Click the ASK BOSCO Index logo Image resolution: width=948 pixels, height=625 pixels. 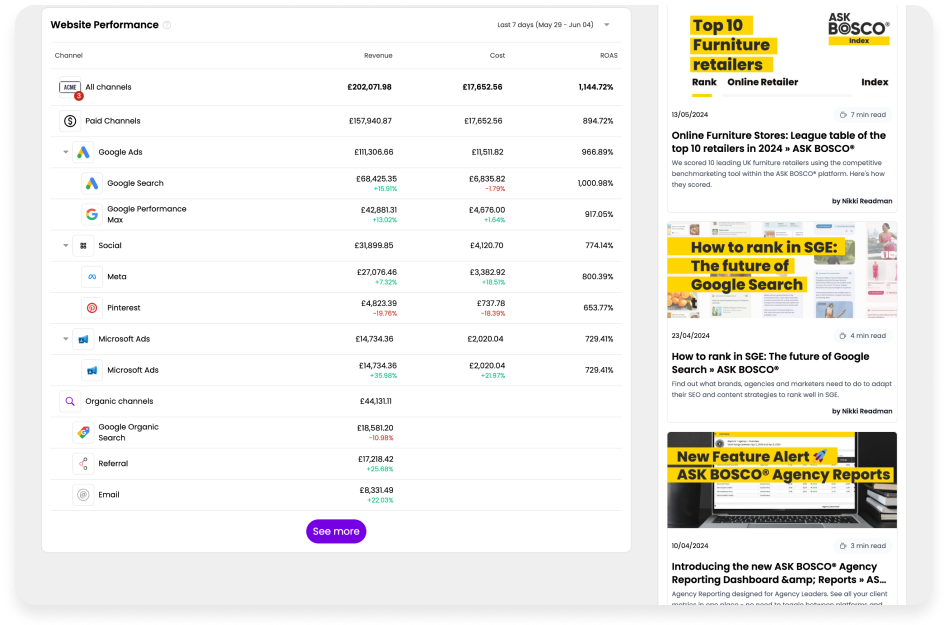point(859,28)
